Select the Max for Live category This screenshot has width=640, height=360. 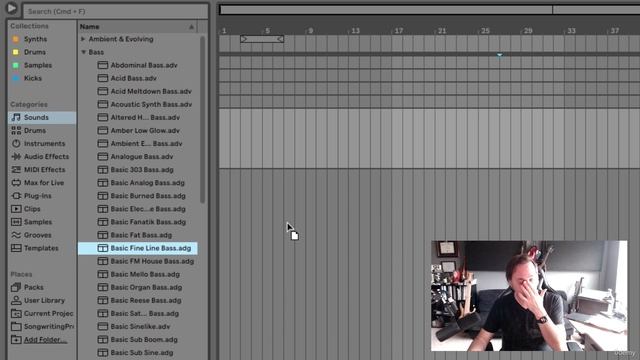pos(44,183)
